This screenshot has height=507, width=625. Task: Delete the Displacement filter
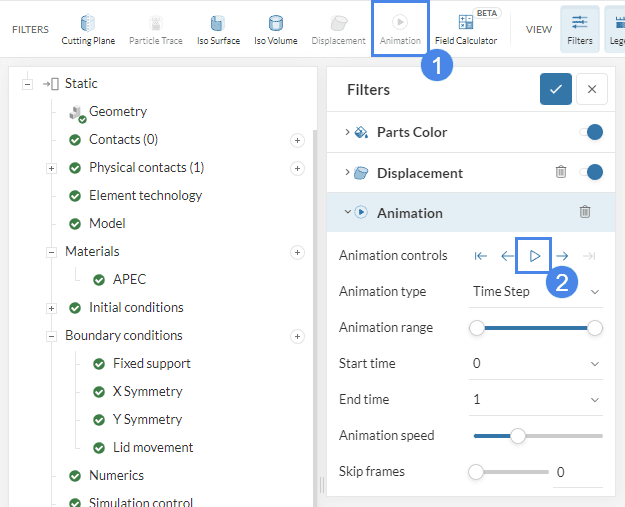(x=561, y=172)
